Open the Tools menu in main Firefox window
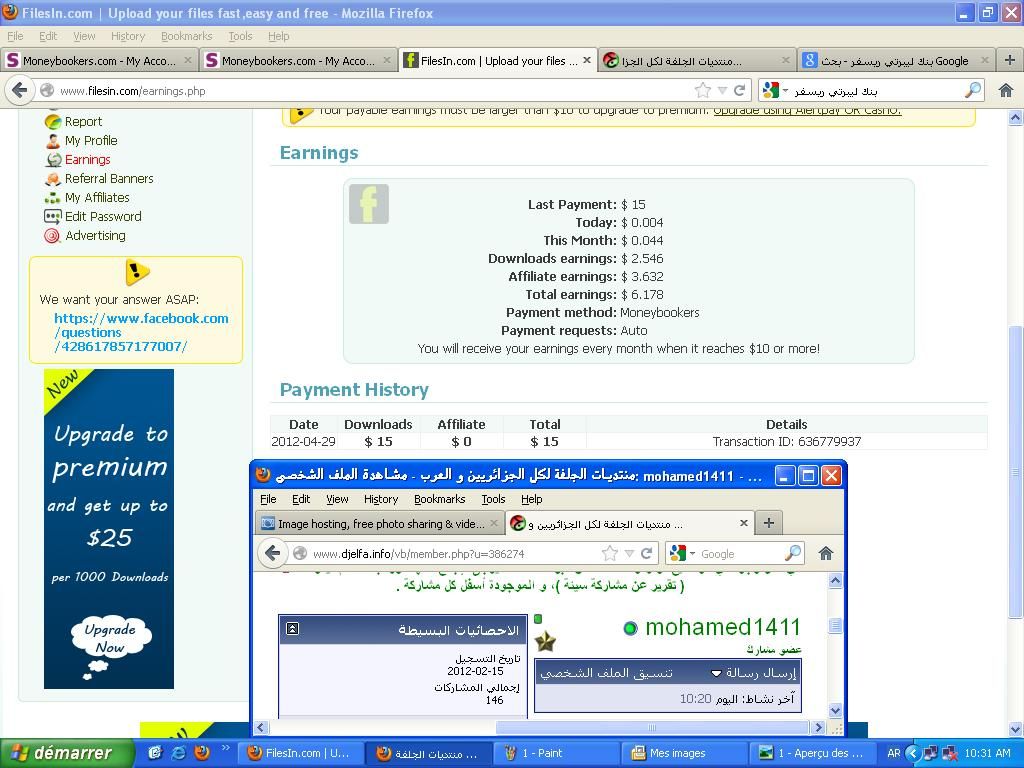 (240, 36)
